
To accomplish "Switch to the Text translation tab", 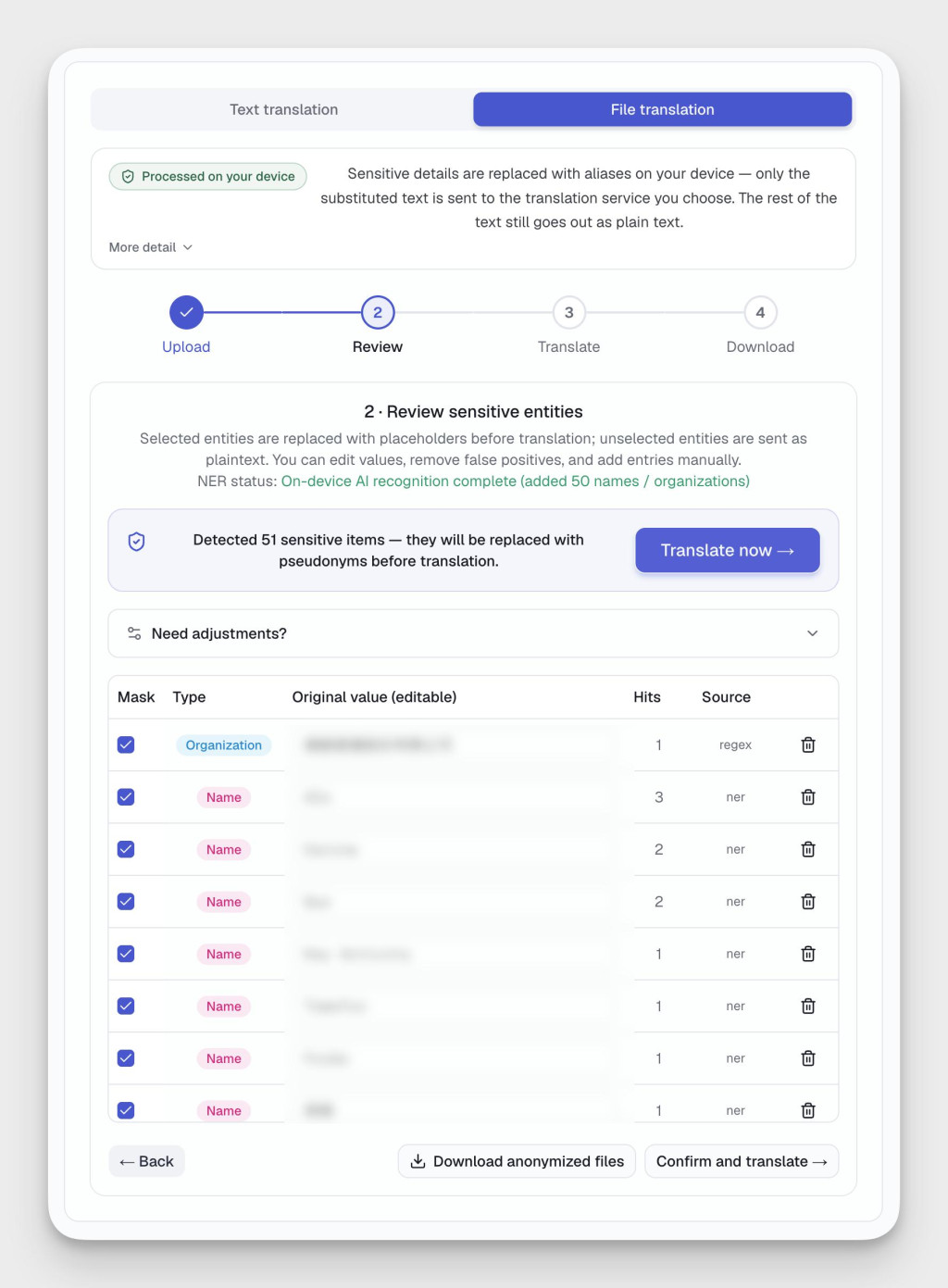I will 283,109.
